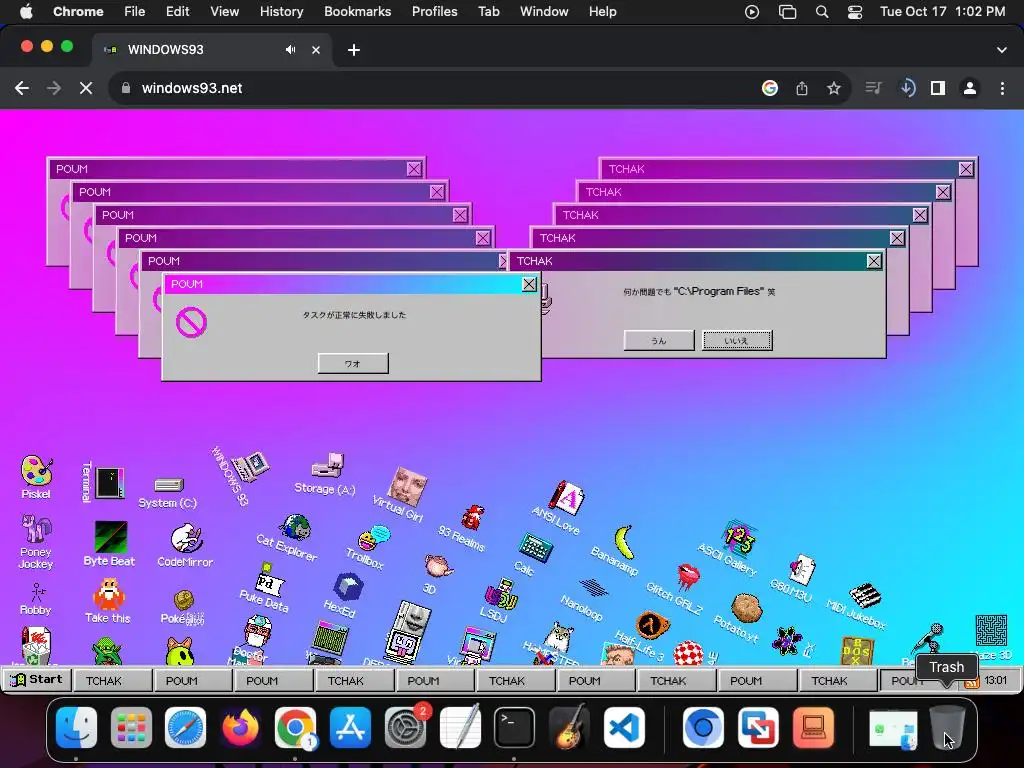Open macOS Control Center
Viewport: 1024px width, 768px height.
(x=855, y=12)
